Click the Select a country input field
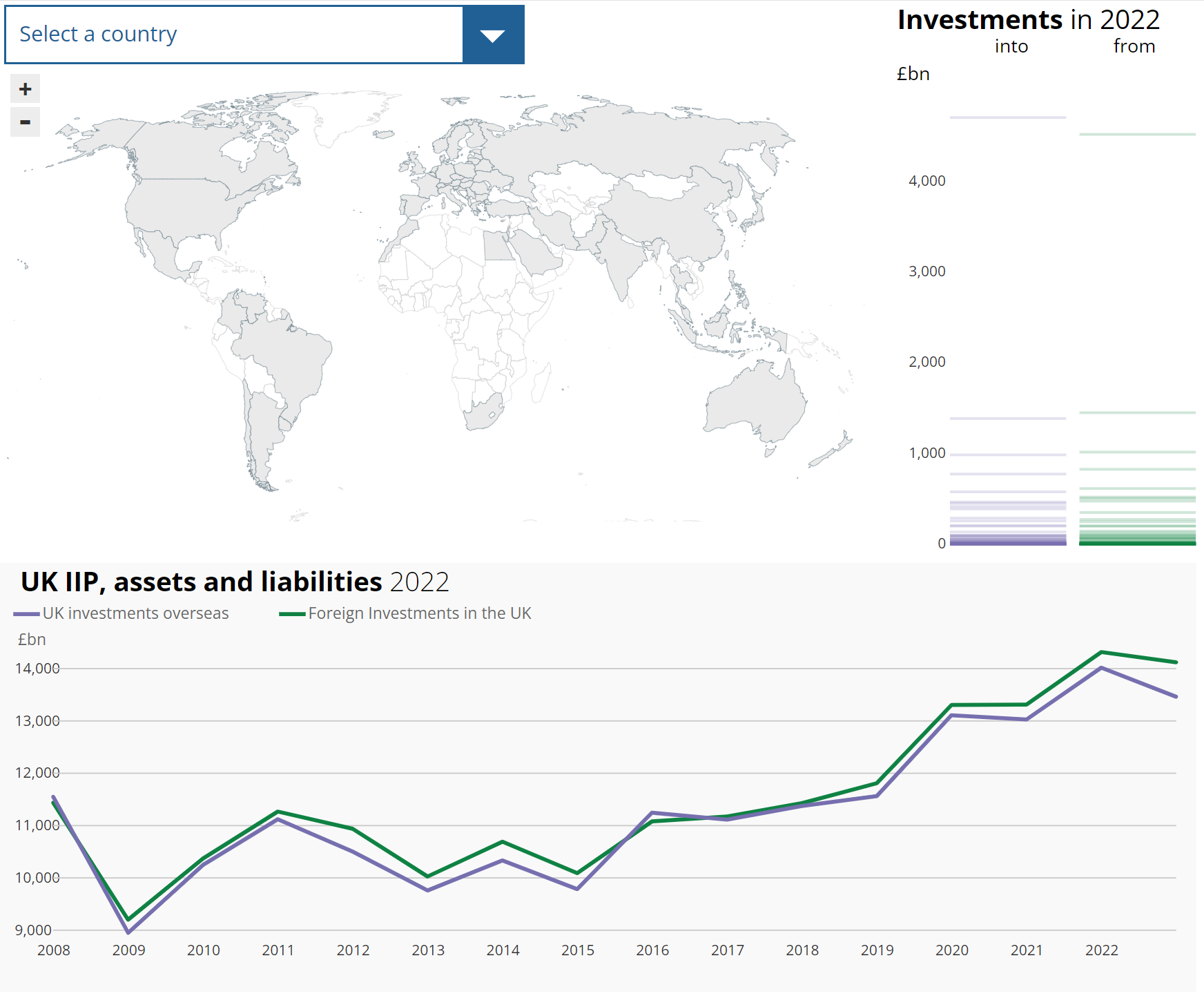 click(234, 35)
